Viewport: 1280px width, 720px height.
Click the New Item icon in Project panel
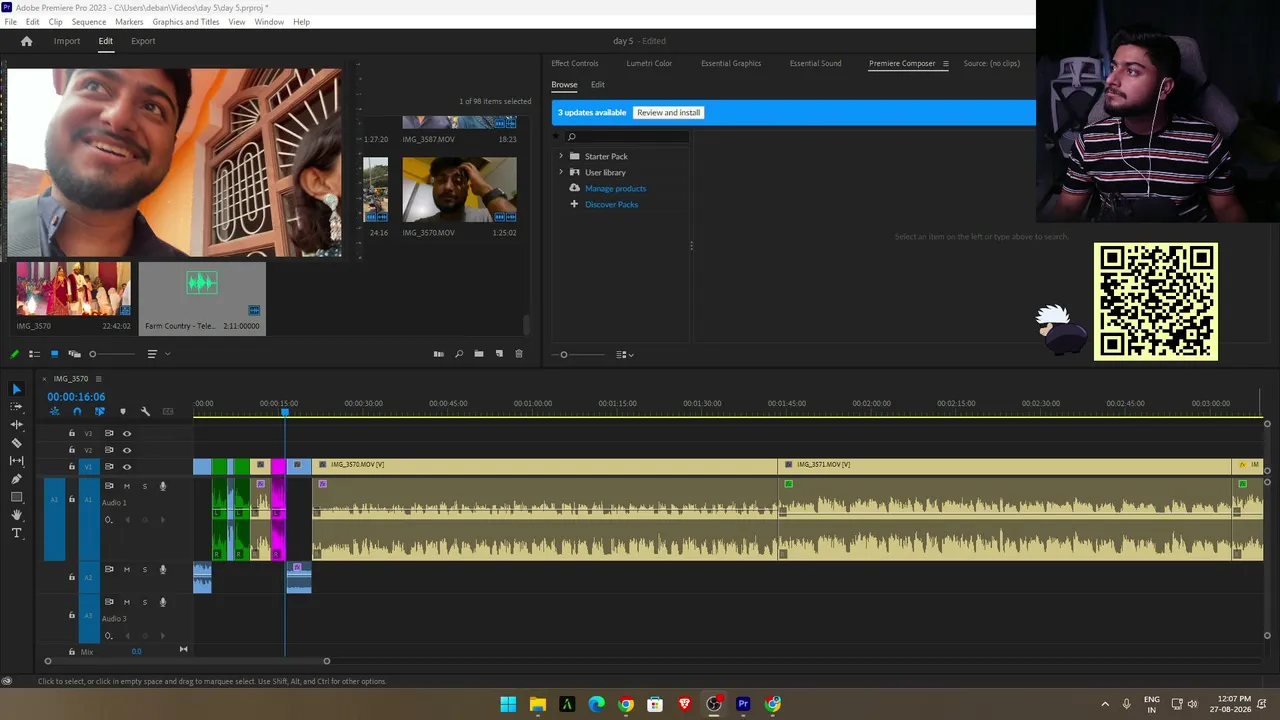point(499,354)
